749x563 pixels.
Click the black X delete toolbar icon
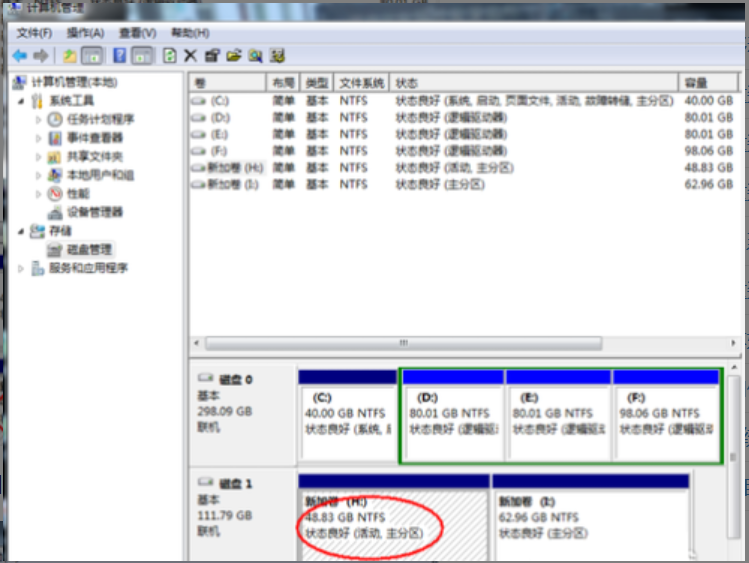(191, 55)
